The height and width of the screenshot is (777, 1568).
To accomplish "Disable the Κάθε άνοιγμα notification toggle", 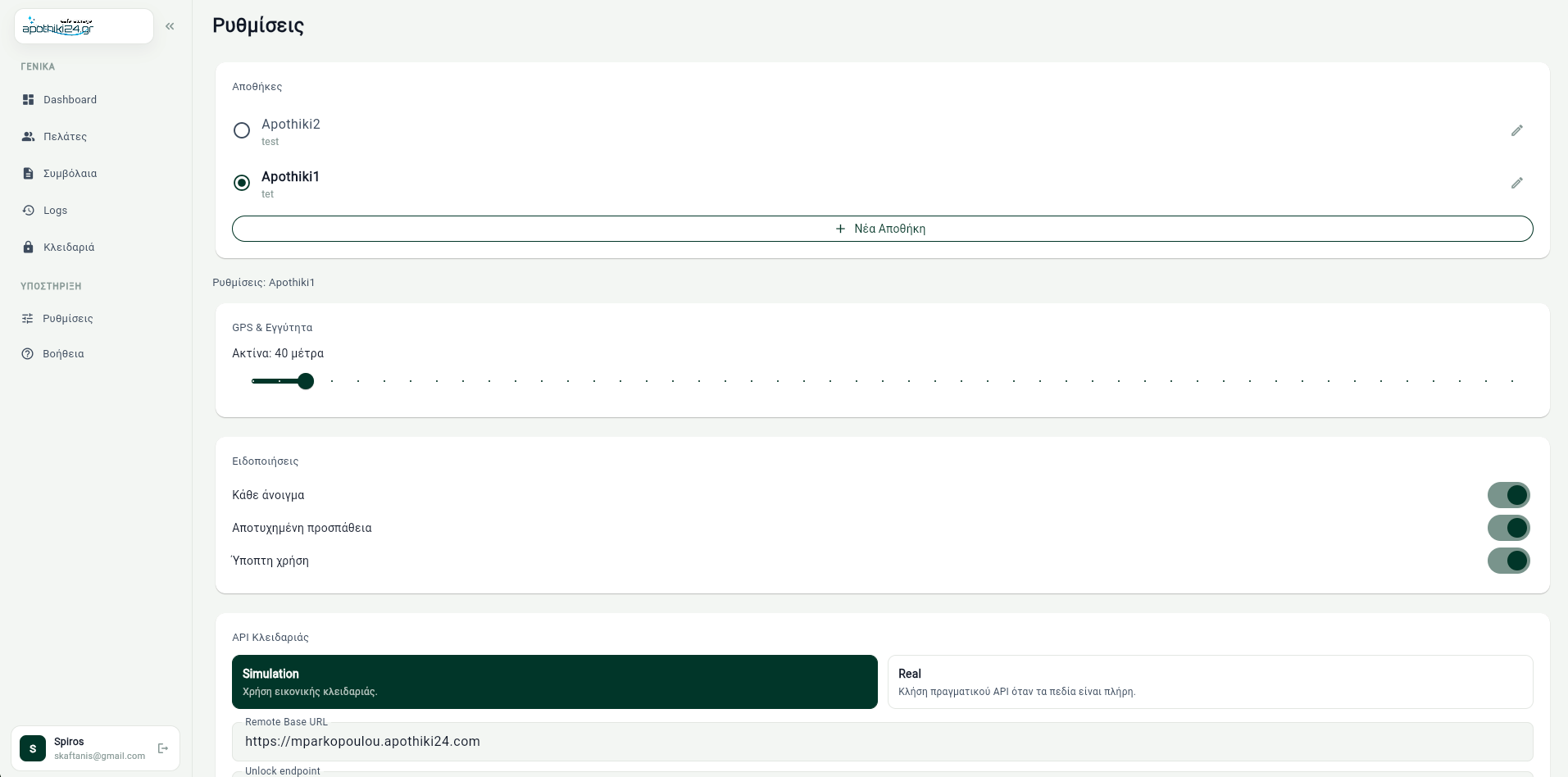I will coord(1508,495).
